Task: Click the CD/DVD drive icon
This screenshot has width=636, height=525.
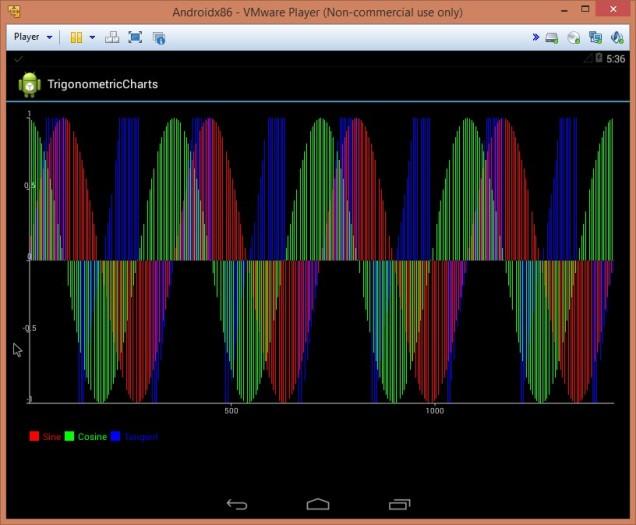Action: click(574, 37)
